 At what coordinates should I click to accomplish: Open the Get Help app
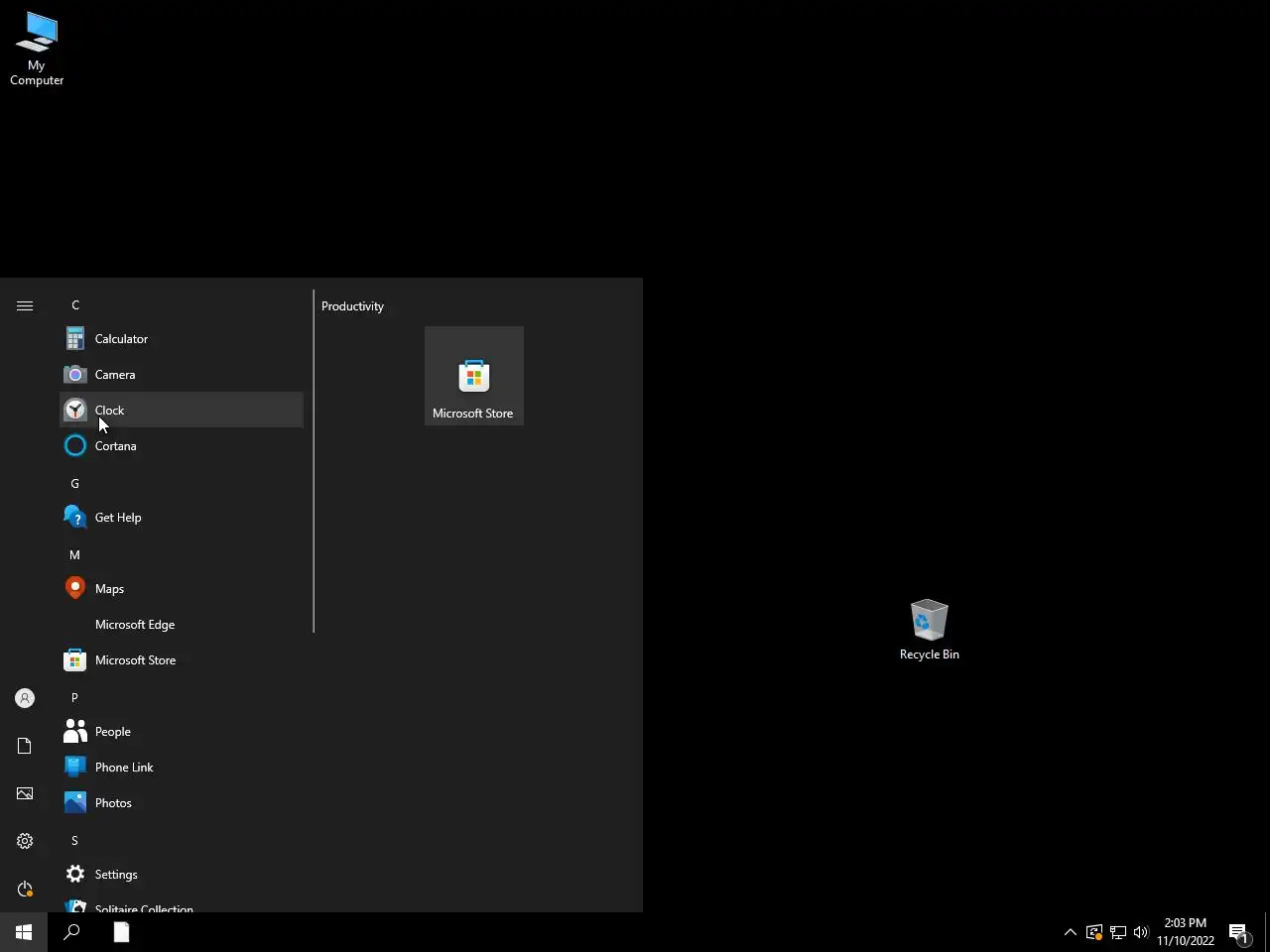182,518
